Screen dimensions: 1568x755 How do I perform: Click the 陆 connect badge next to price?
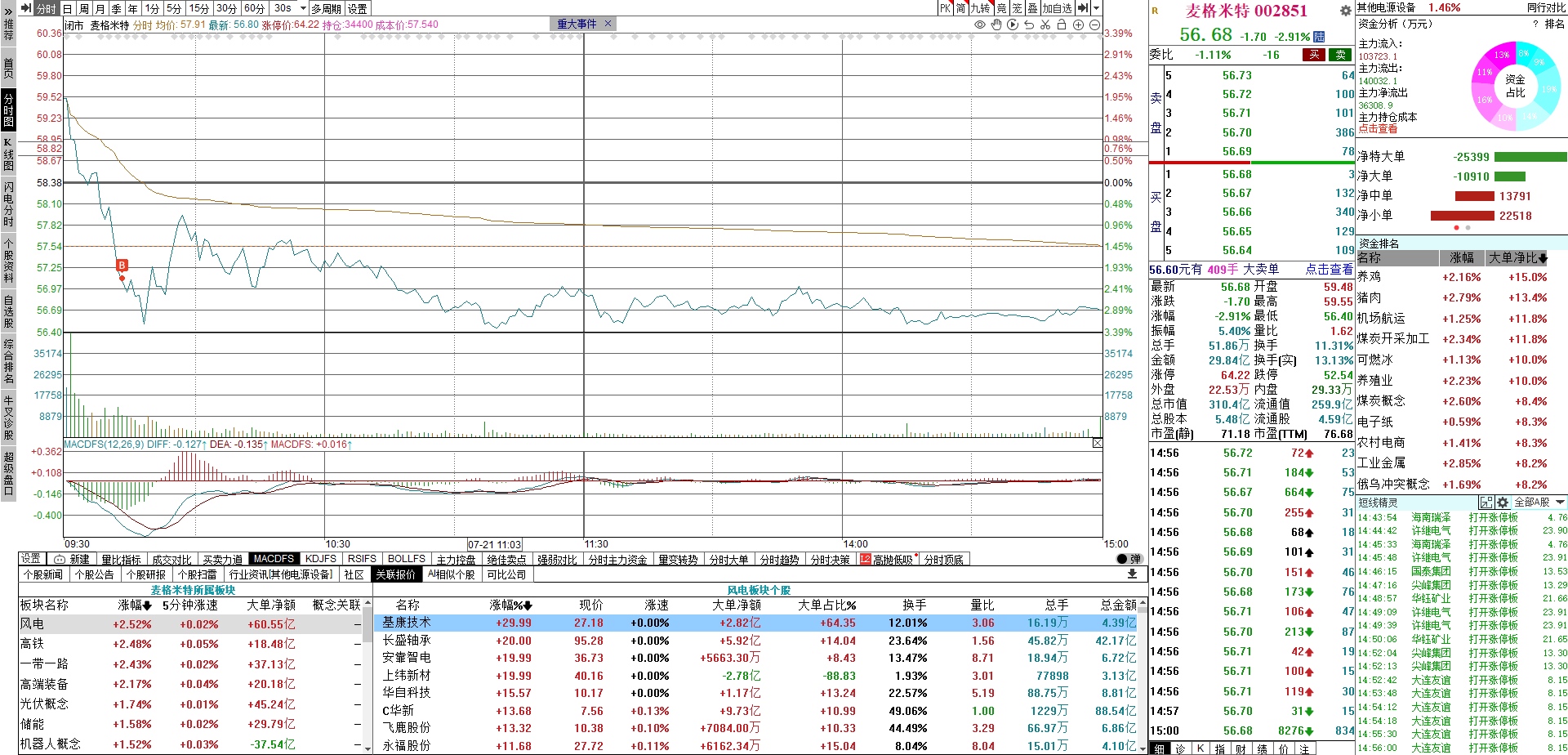click(1320, 37)
